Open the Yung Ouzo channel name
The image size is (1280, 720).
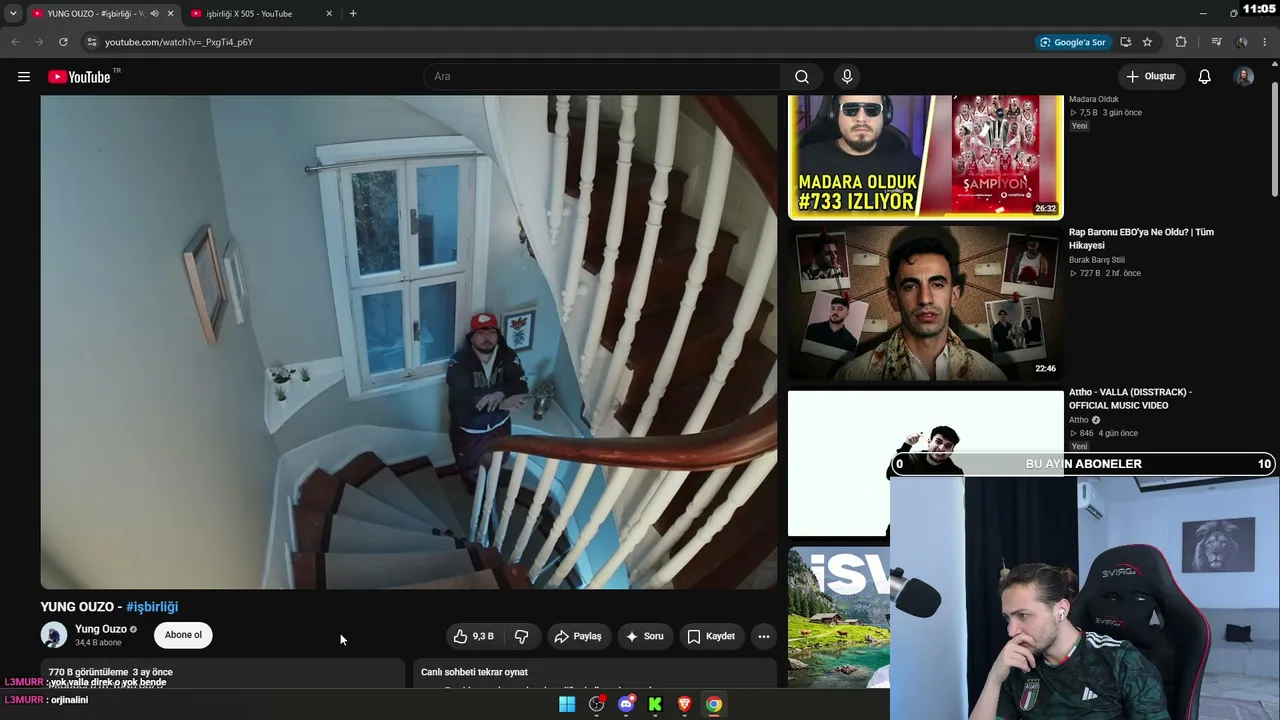[x=101, y=629]
